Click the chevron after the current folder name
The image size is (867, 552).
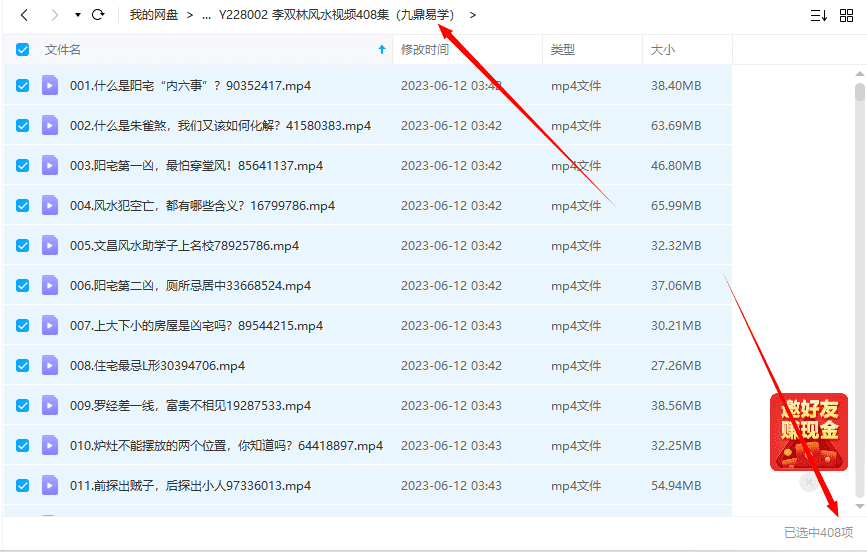click(473, 15)
